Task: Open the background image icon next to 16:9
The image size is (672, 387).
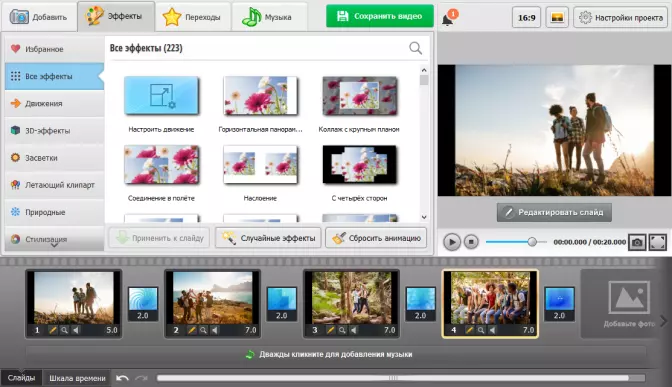Action: click(x=557, y=18)
